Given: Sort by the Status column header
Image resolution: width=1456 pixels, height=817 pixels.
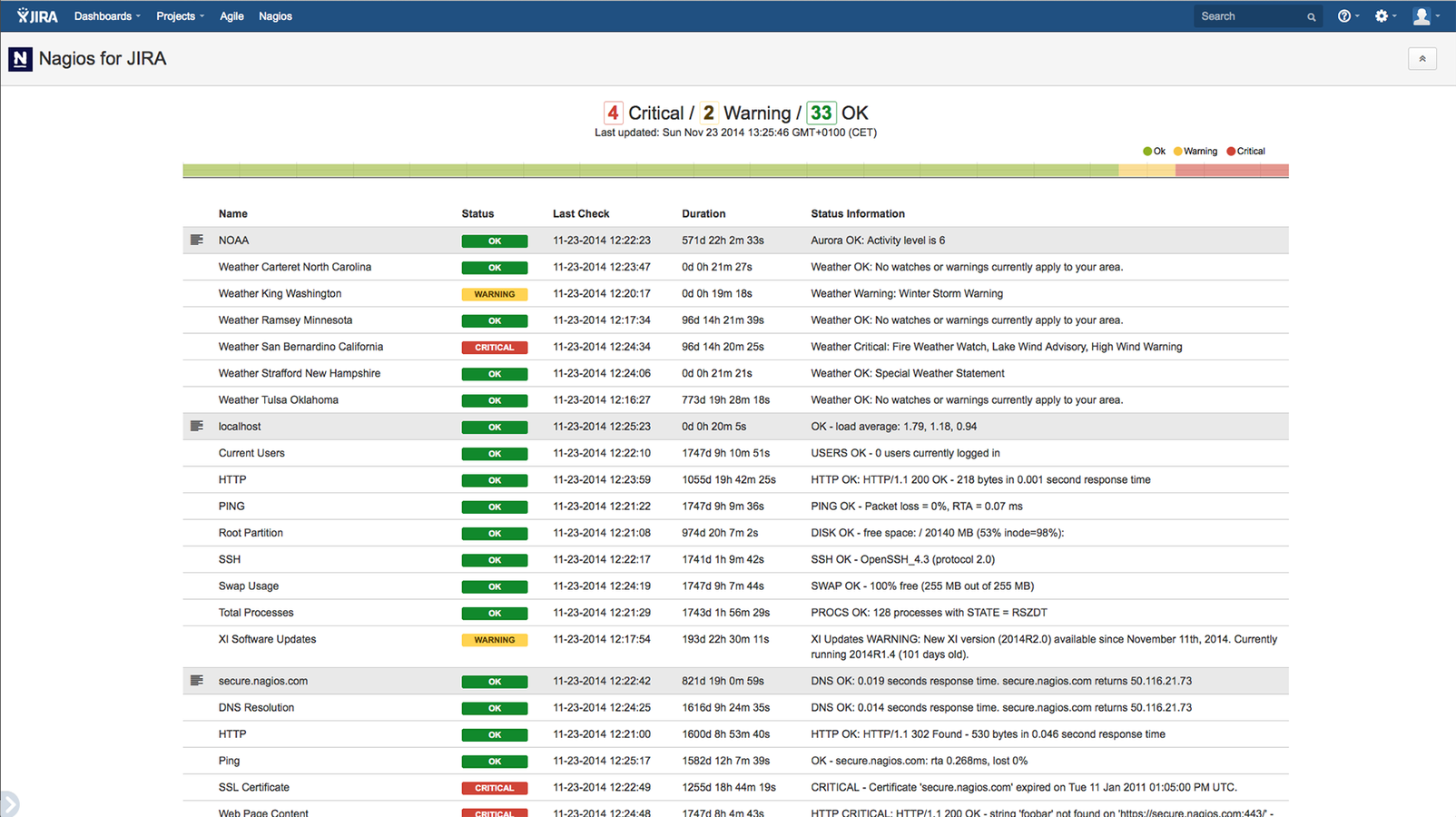Looking at the screenshot, I should (477, 214).
